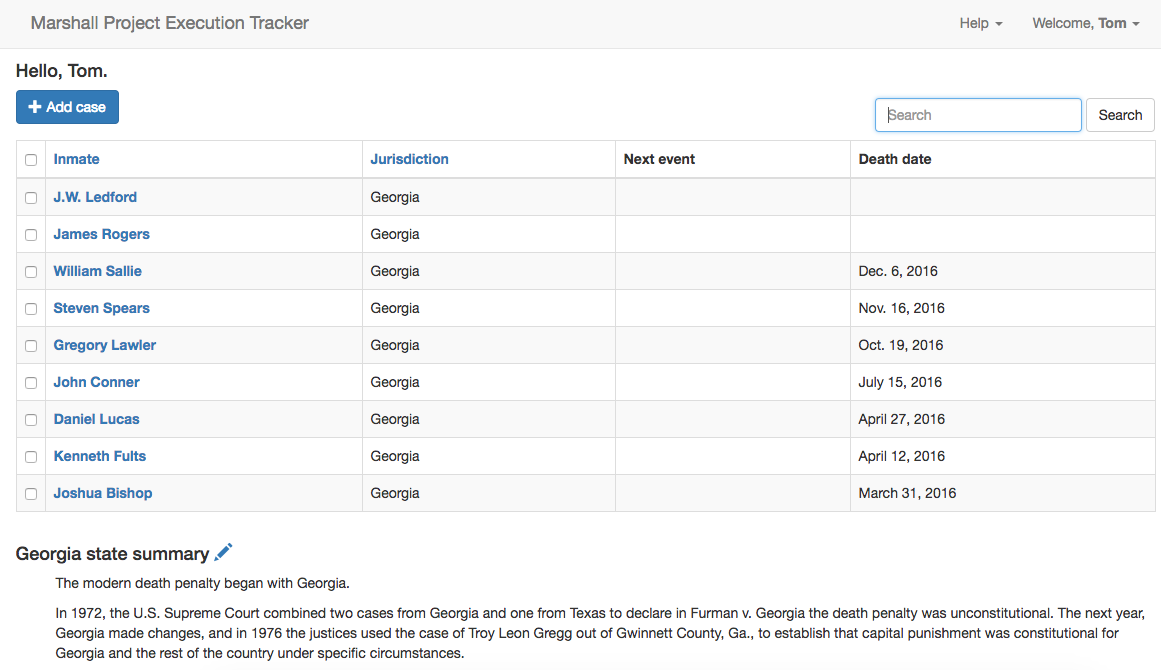Open Kenneth Fults case link

point(100,456)
